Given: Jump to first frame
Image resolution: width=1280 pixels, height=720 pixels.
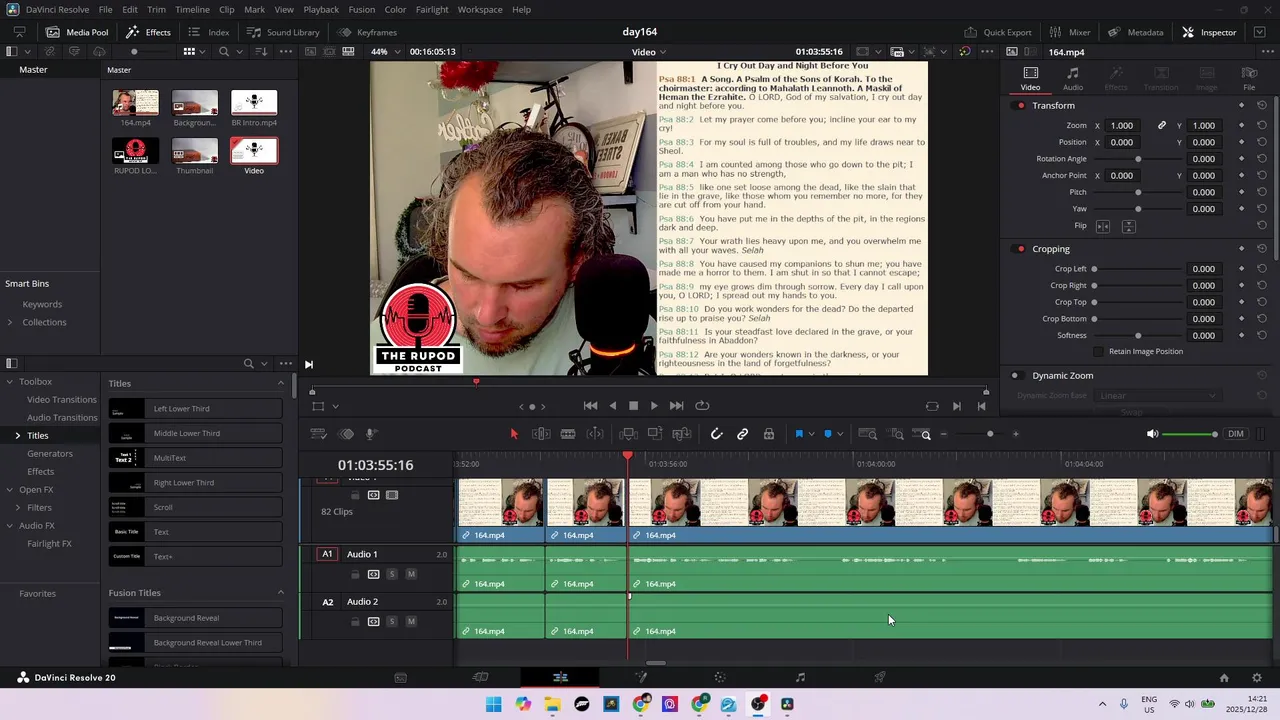Looking at the screenshot, I should point(590,406).
